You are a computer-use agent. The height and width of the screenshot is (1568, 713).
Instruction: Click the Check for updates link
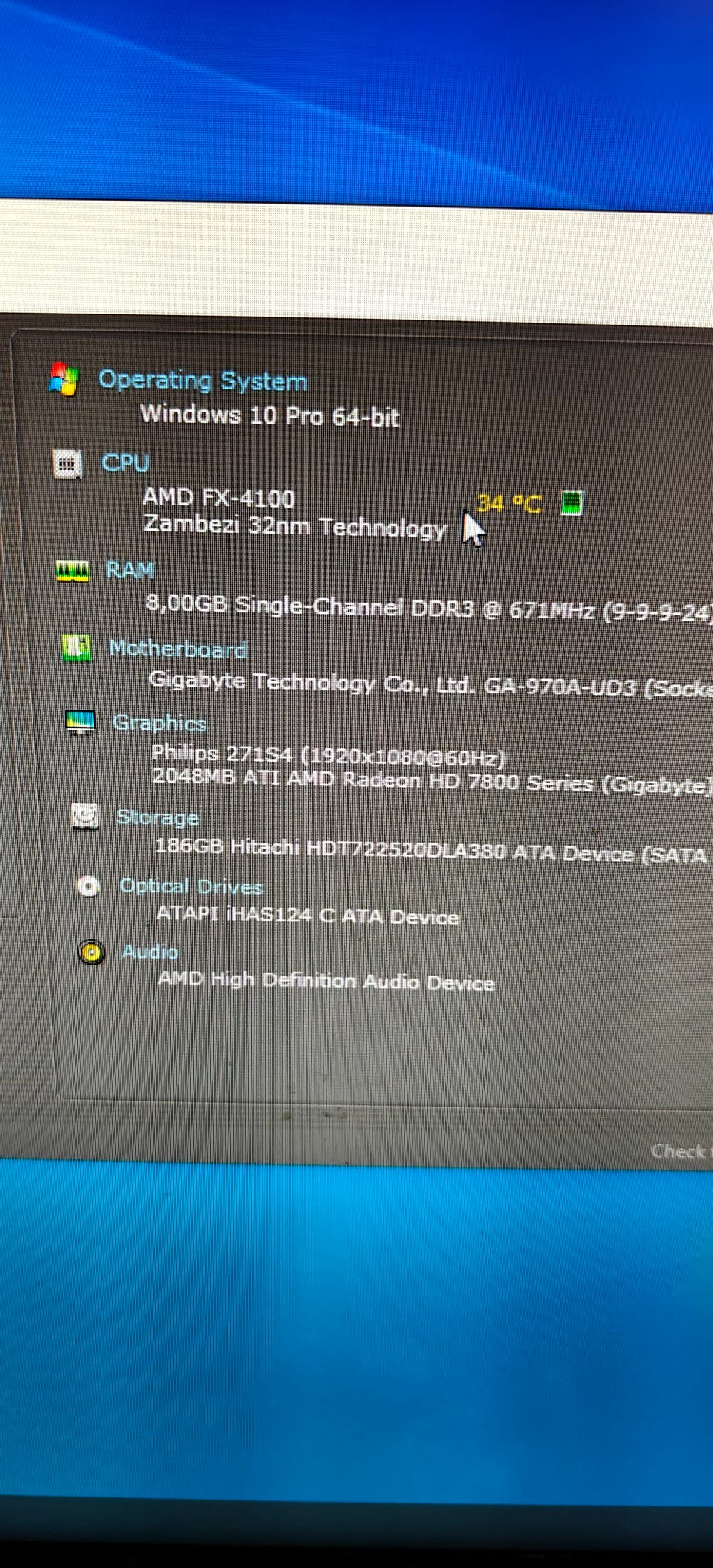coord(681,1151)
